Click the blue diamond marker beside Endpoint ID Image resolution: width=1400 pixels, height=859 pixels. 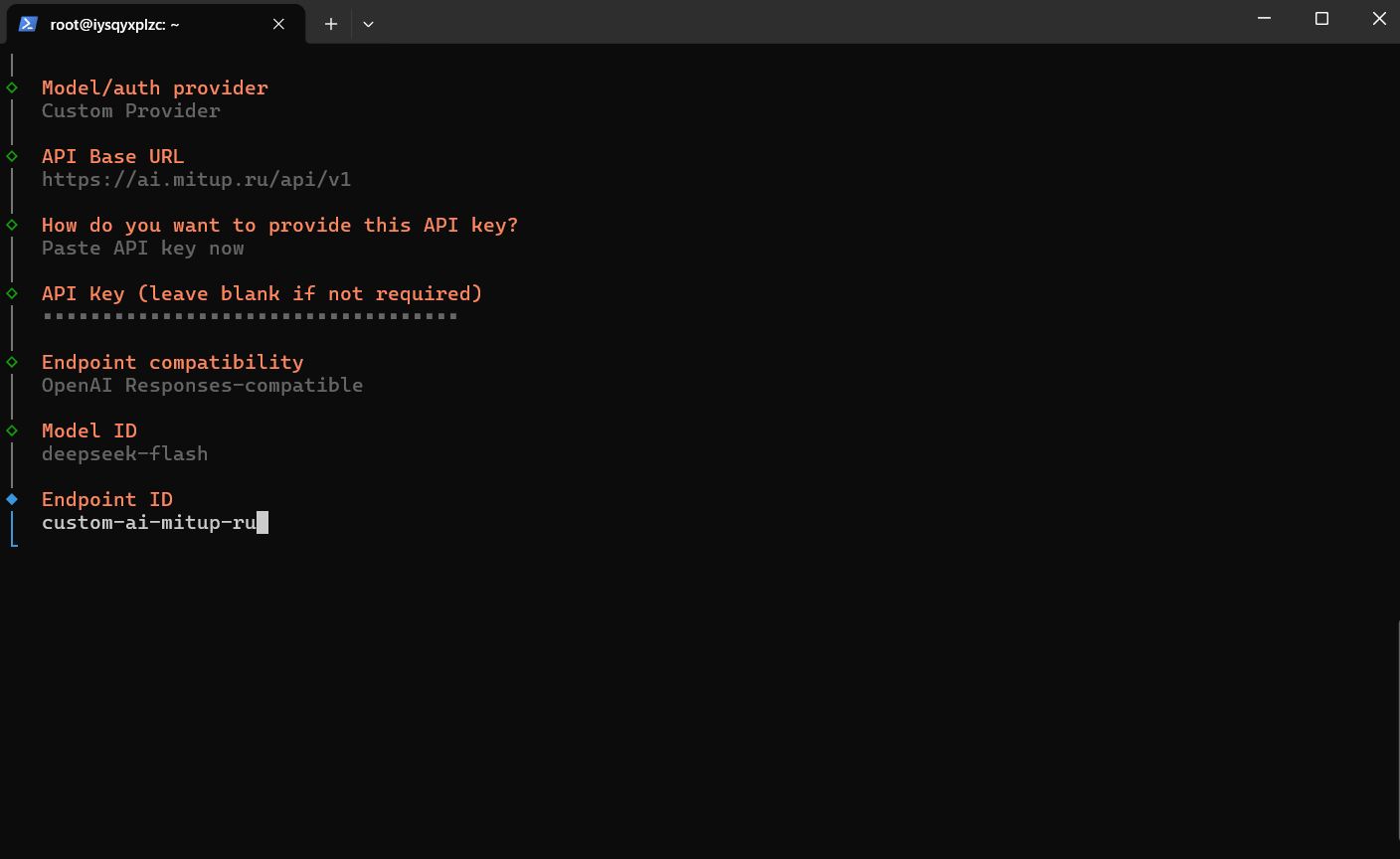tap(12, 499)
